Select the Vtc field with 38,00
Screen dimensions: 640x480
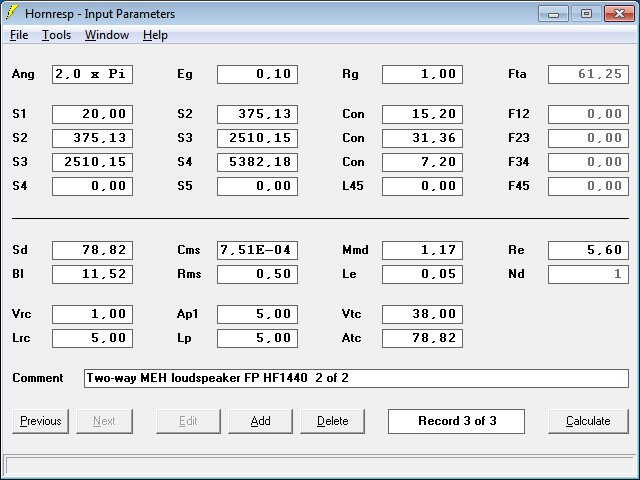pyautogui.click(x=422, y=314)
